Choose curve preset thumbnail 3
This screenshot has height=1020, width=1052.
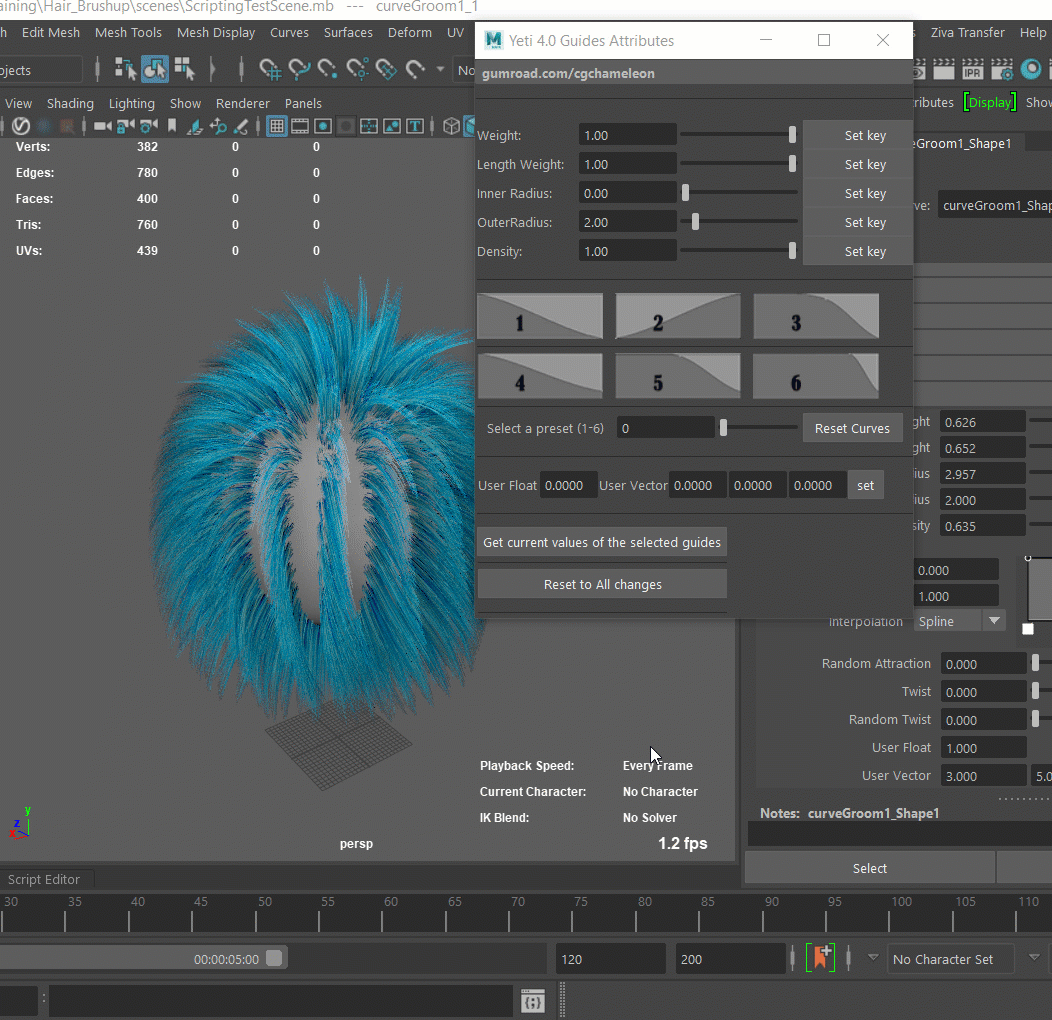click(816, 315)
